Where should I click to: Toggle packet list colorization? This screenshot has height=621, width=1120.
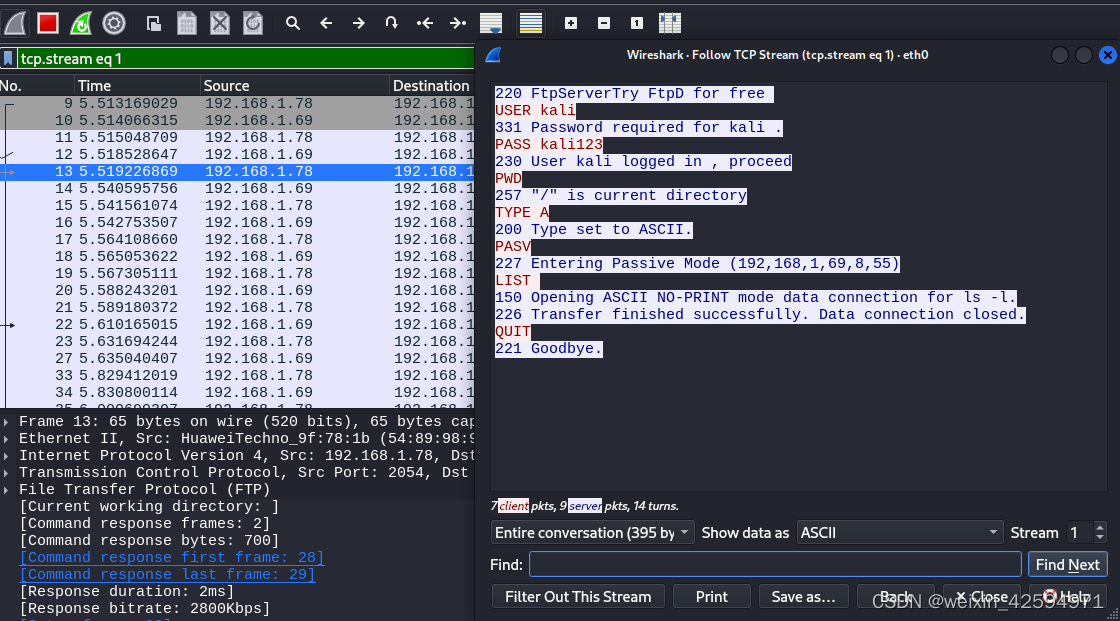click(531, 24)
